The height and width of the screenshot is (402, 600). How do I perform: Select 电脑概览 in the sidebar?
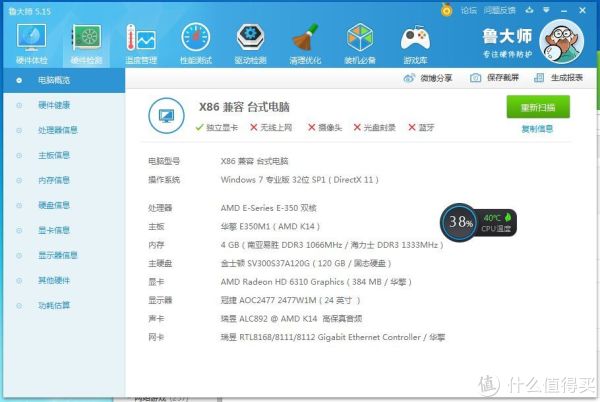(64, 80)
